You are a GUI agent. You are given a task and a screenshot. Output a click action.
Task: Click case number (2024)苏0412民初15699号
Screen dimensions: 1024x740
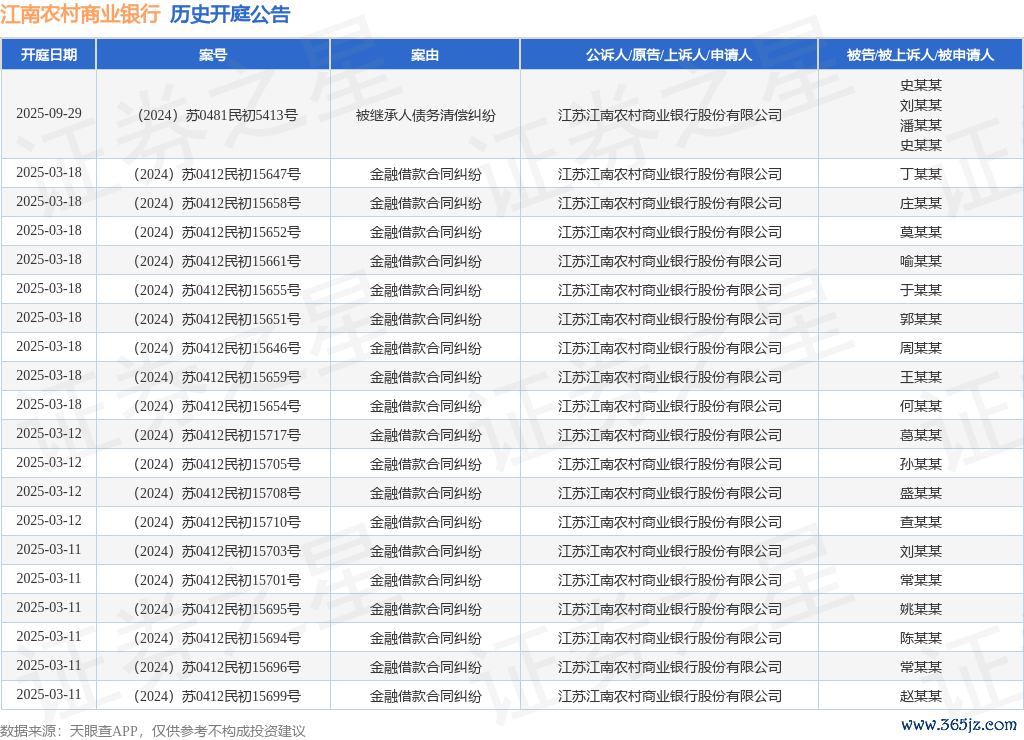[x=215, y=696]
